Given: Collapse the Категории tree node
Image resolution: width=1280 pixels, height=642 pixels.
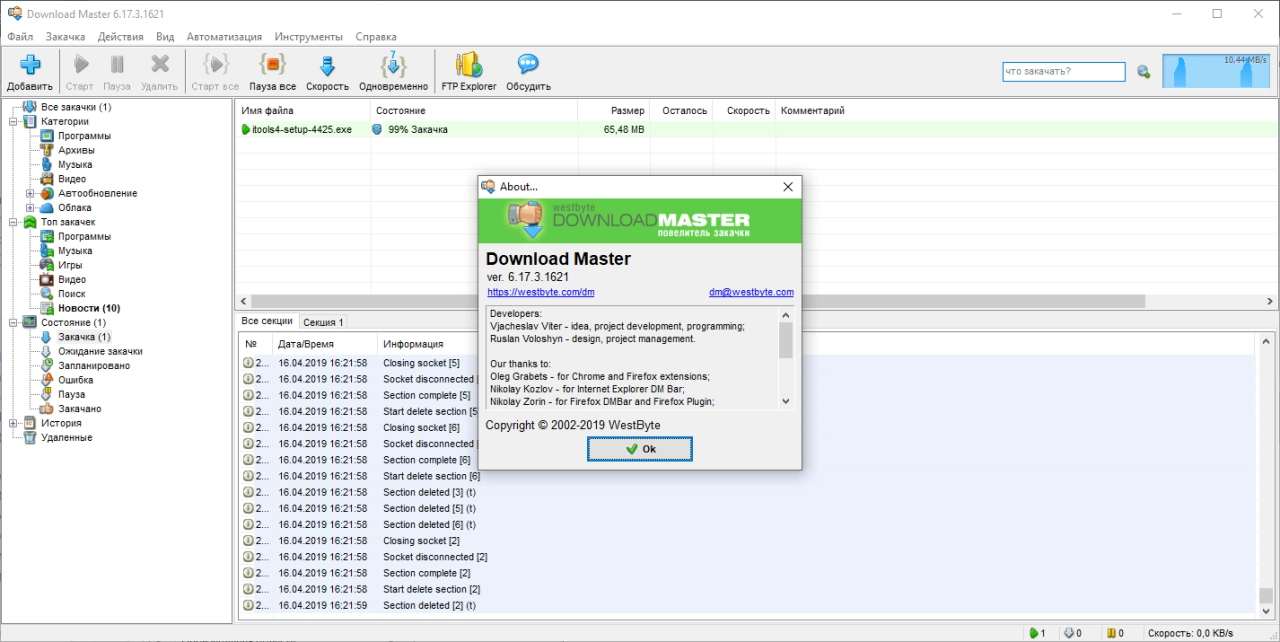Looking at the screenshot, I should (x=14, y=121).
